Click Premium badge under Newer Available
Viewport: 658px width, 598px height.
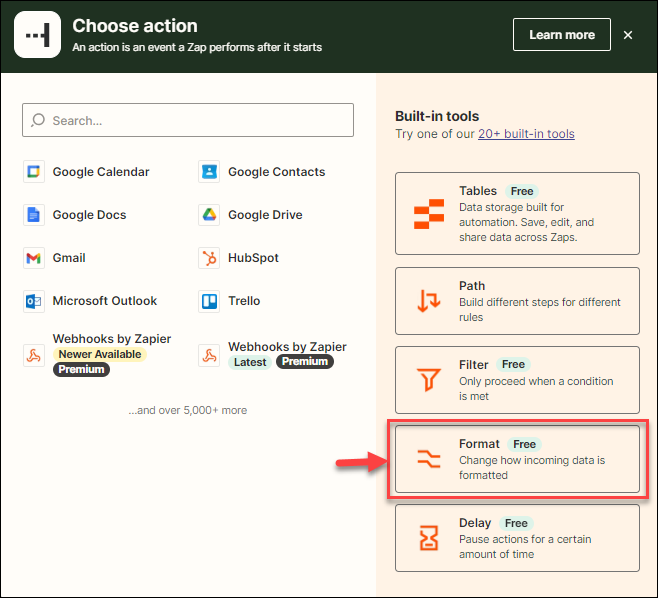tap(81, 369)
